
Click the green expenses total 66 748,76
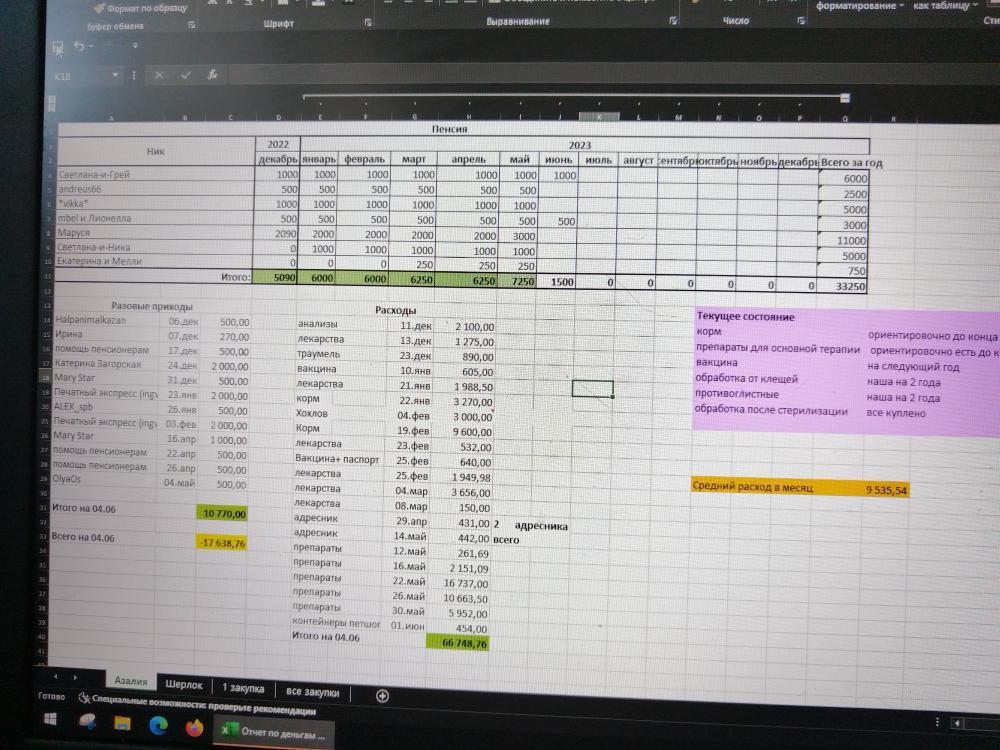coord(461,645)
